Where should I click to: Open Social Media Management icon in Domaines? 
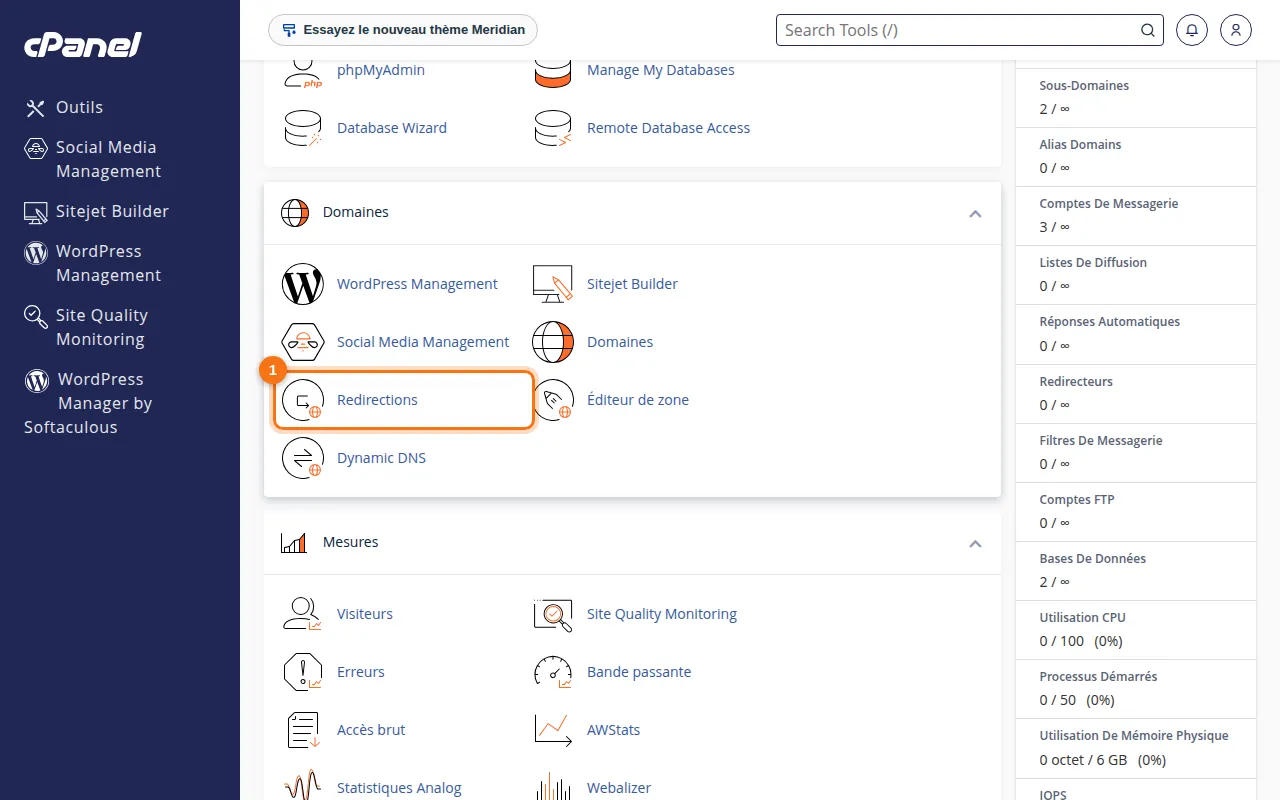click(302, 342)
